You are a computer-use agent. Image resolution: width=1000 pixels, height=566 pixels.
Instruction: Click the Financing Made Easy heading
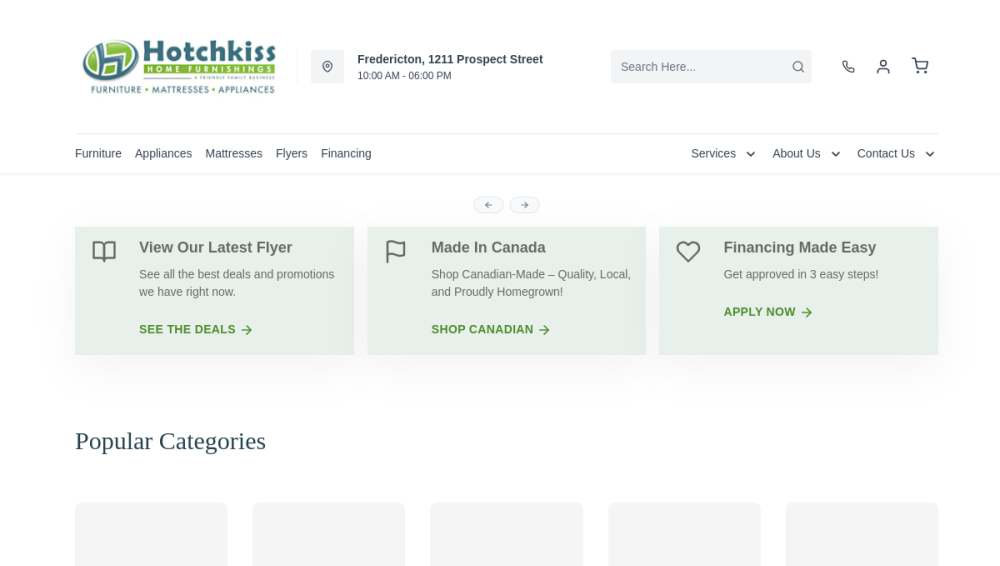(x=800, y=248)
